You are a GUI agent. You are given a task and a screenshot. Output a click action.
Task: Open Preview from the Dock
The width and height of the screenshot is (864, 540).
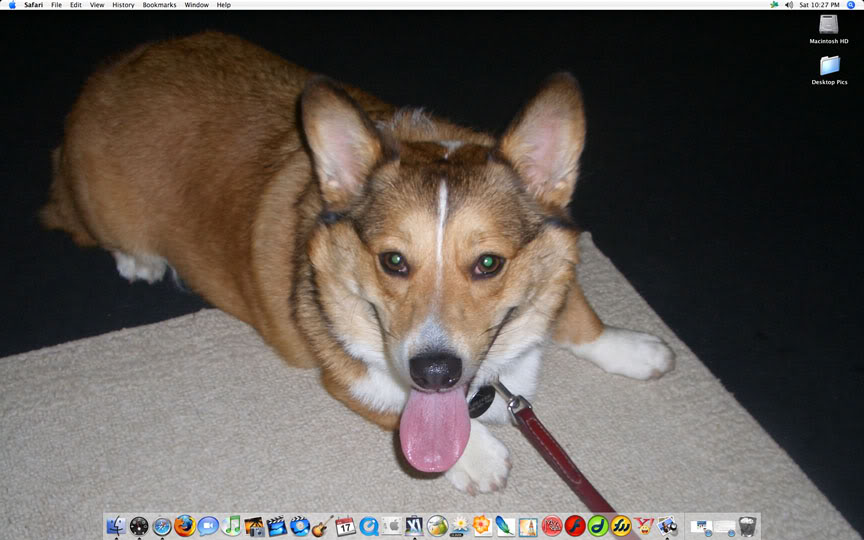[x=667, y=526]
